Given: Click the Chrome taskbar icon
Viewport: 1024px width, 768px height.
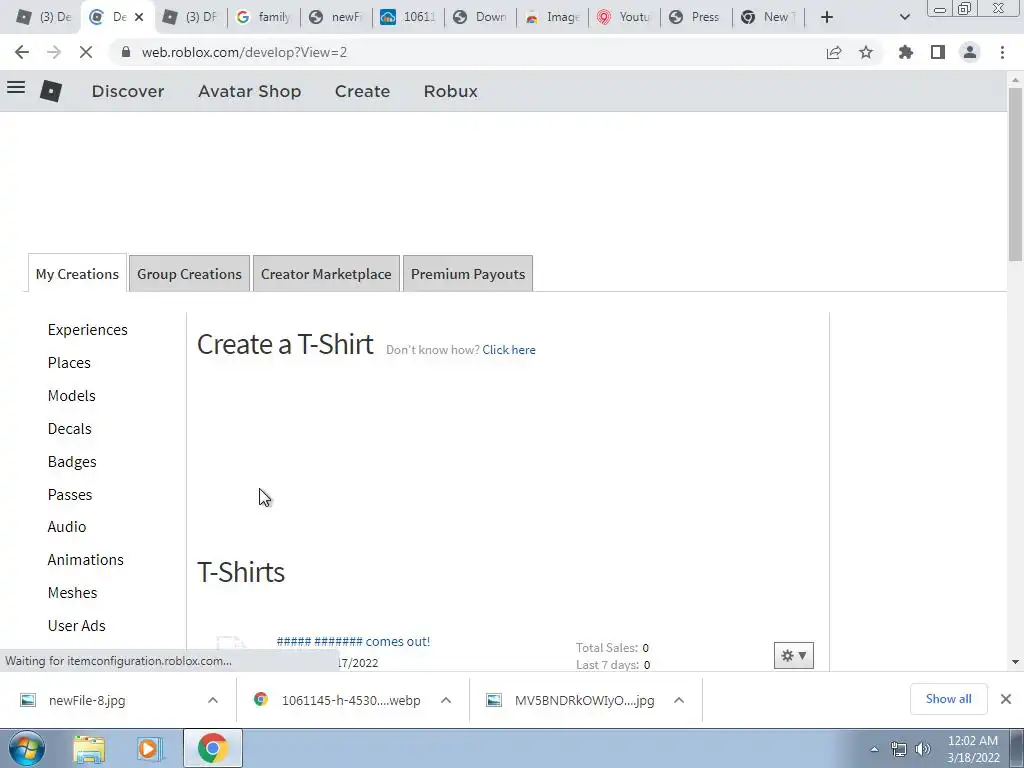Looking at the screenshot, I should pos(213,749).
